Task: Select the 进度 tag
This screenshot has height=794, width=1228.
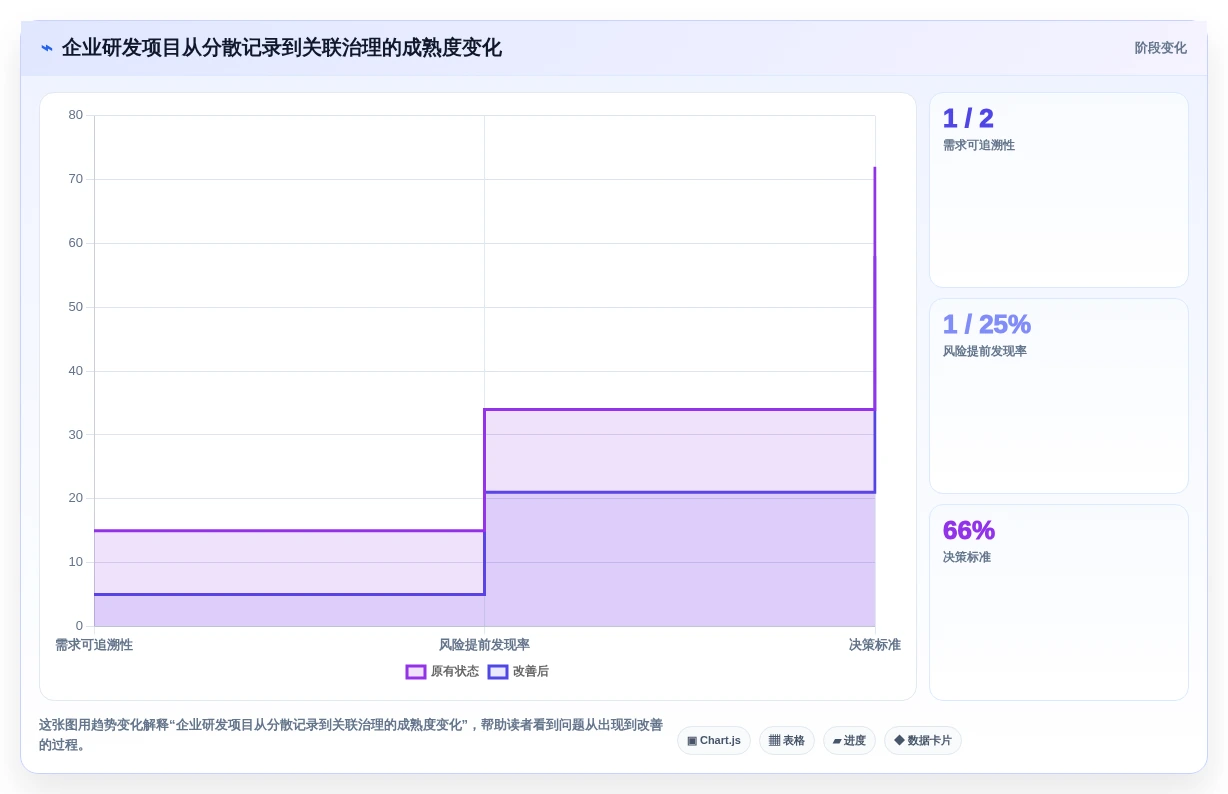Action: (x=849, y=741)
